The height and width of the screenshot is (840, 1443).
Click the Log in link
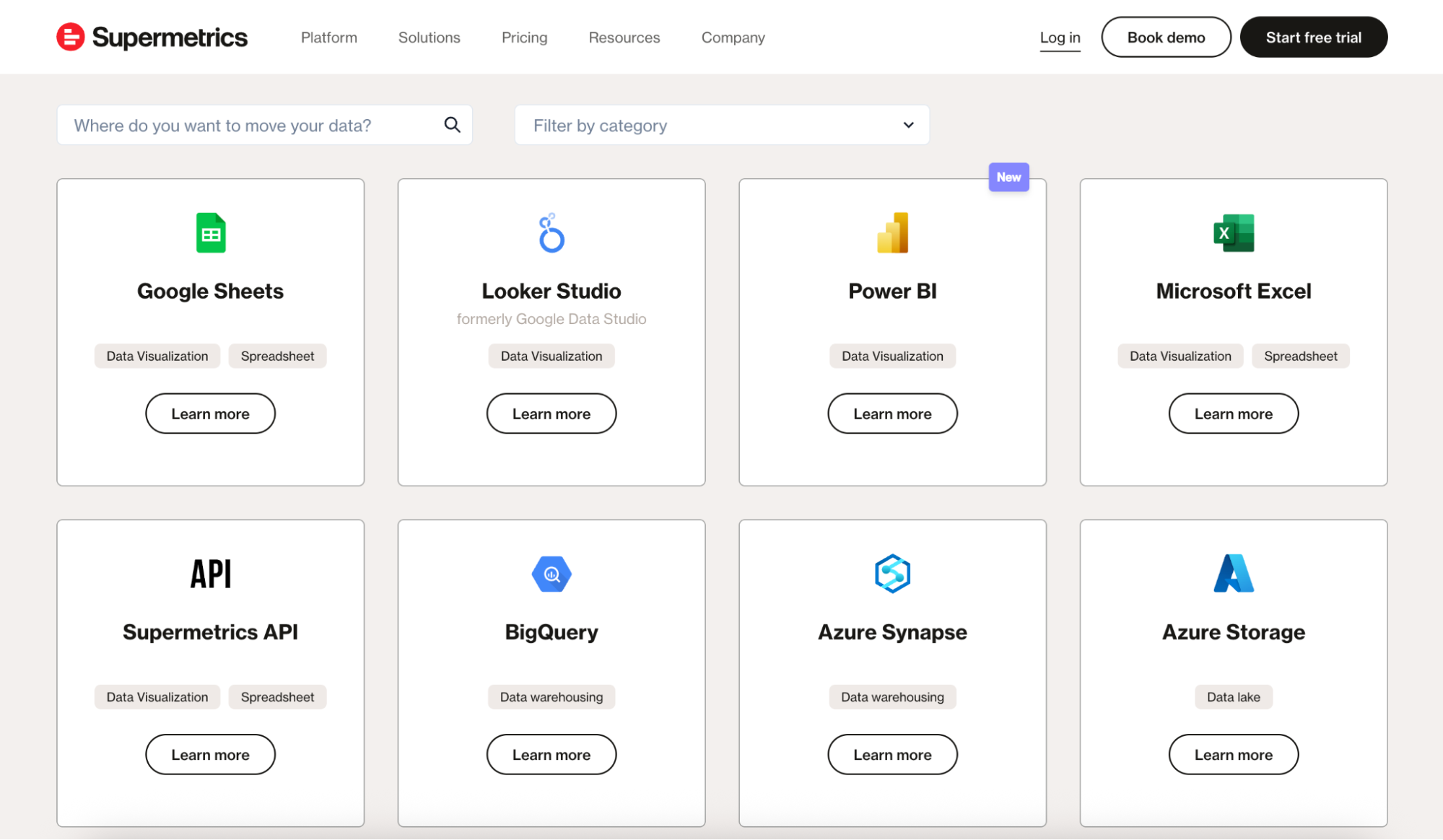[1059, 37]
